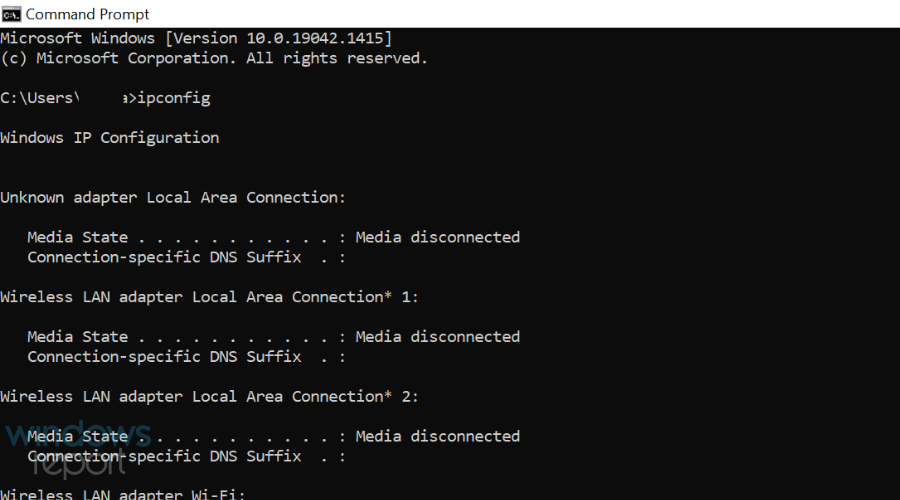Click DNS Suffix line under Connection* 1

point(185,357)
